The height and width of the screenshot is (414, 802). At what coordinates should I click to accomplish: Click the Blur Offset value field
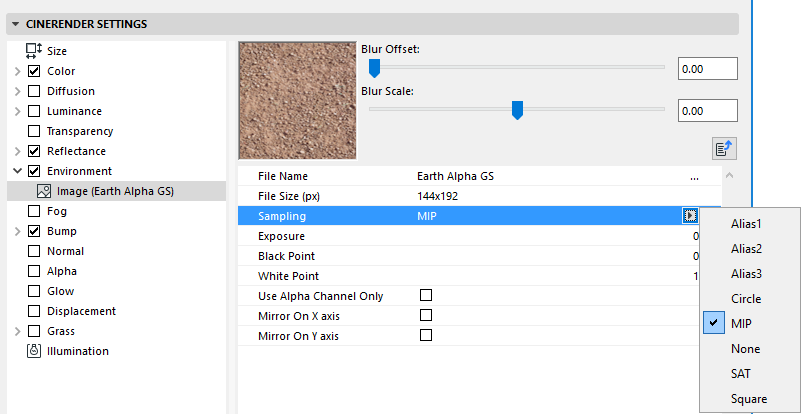pos(707,68)
